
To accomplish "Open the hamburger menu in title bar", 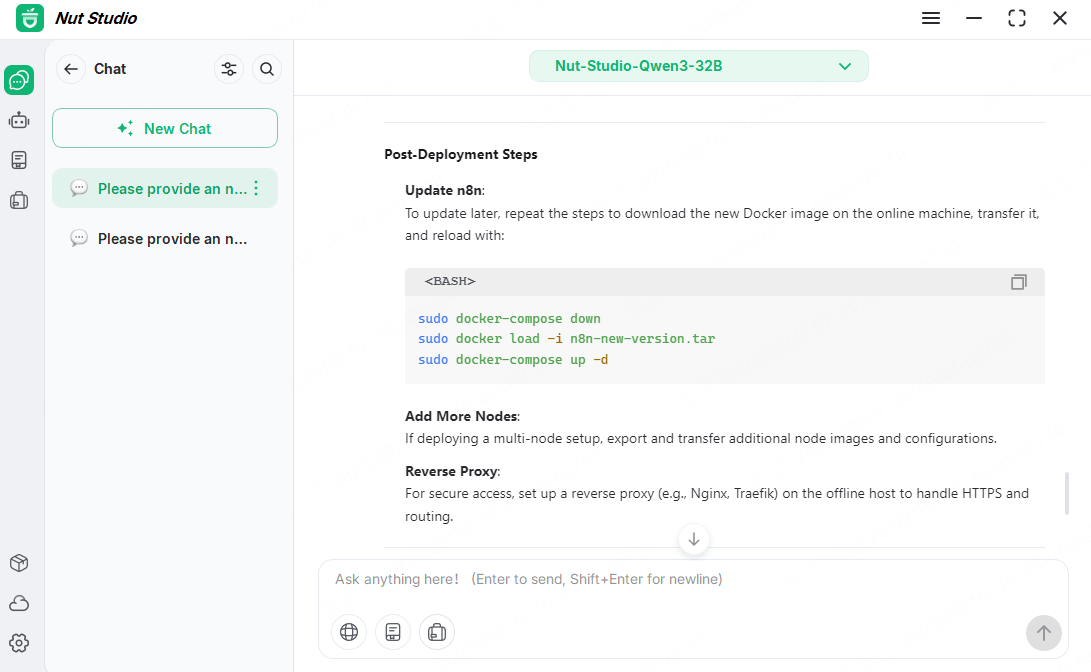I will pyautogui.click(x=931, y=18).
